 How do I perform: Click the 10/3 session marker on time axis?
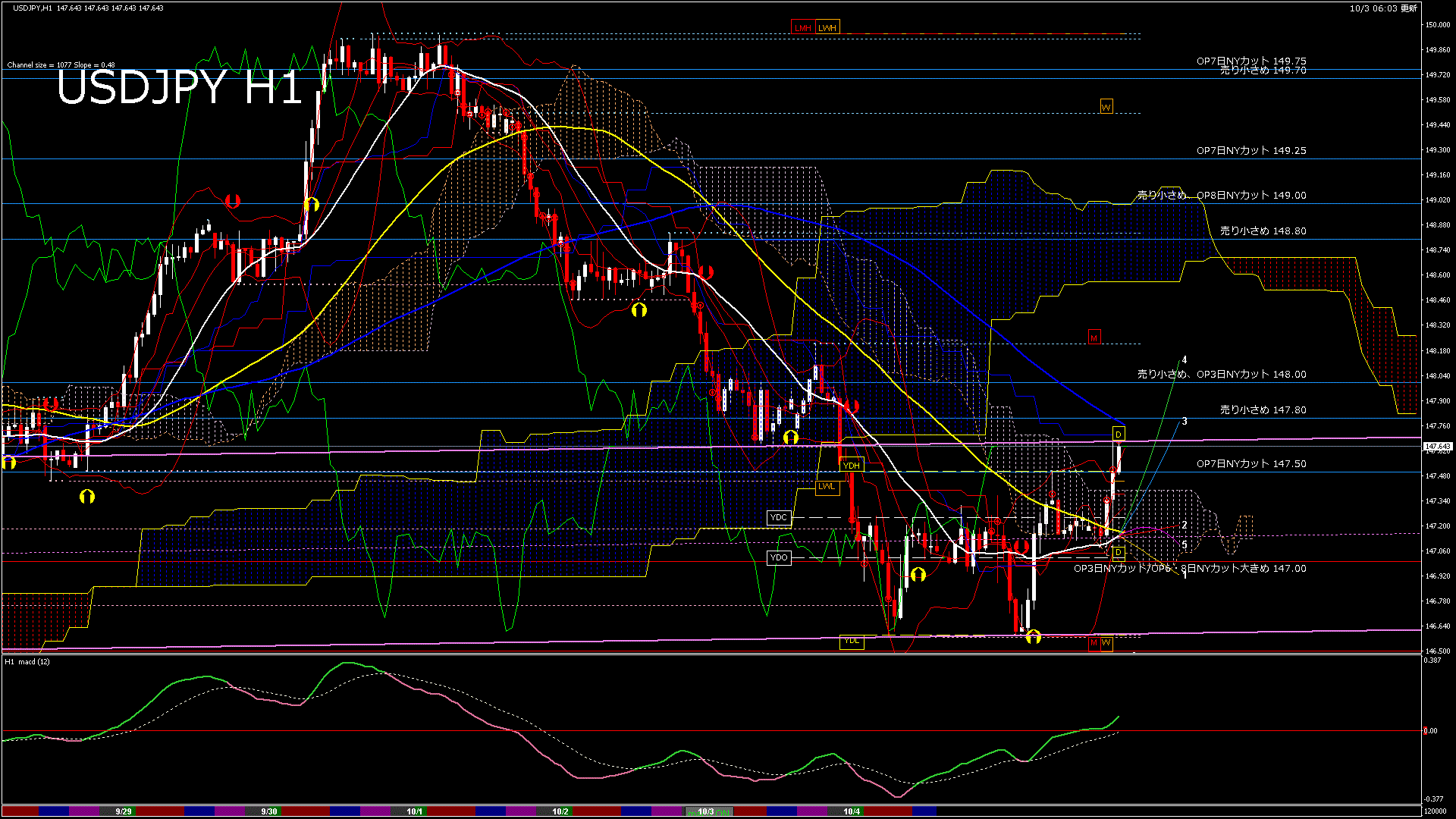[x=706, y=811]
